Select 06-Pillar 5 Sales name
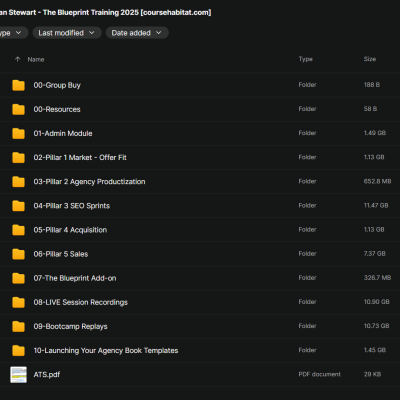Image resolution: width=400 pixels, height=400 pixels. pyautogui.click(x=61, y=254)
